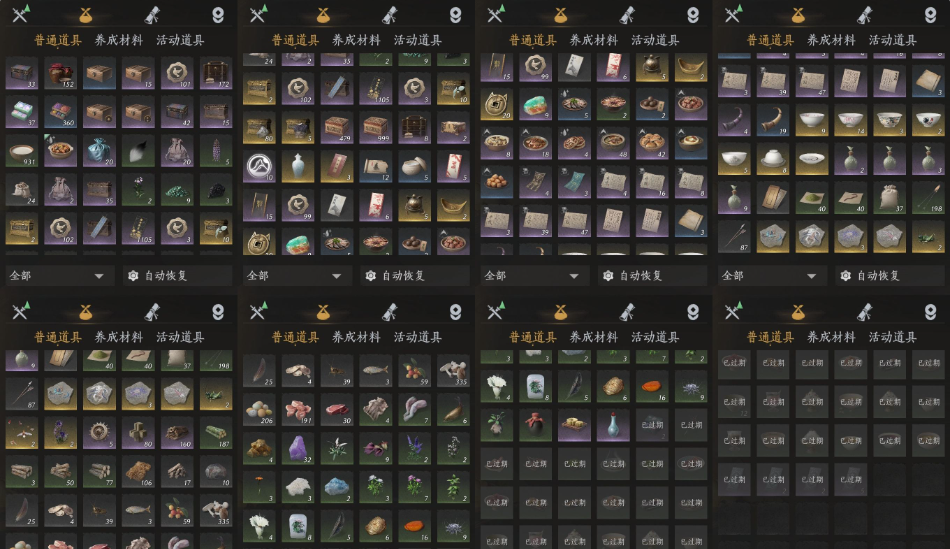Click the mountain emblem token counted 10

point(259,167)
